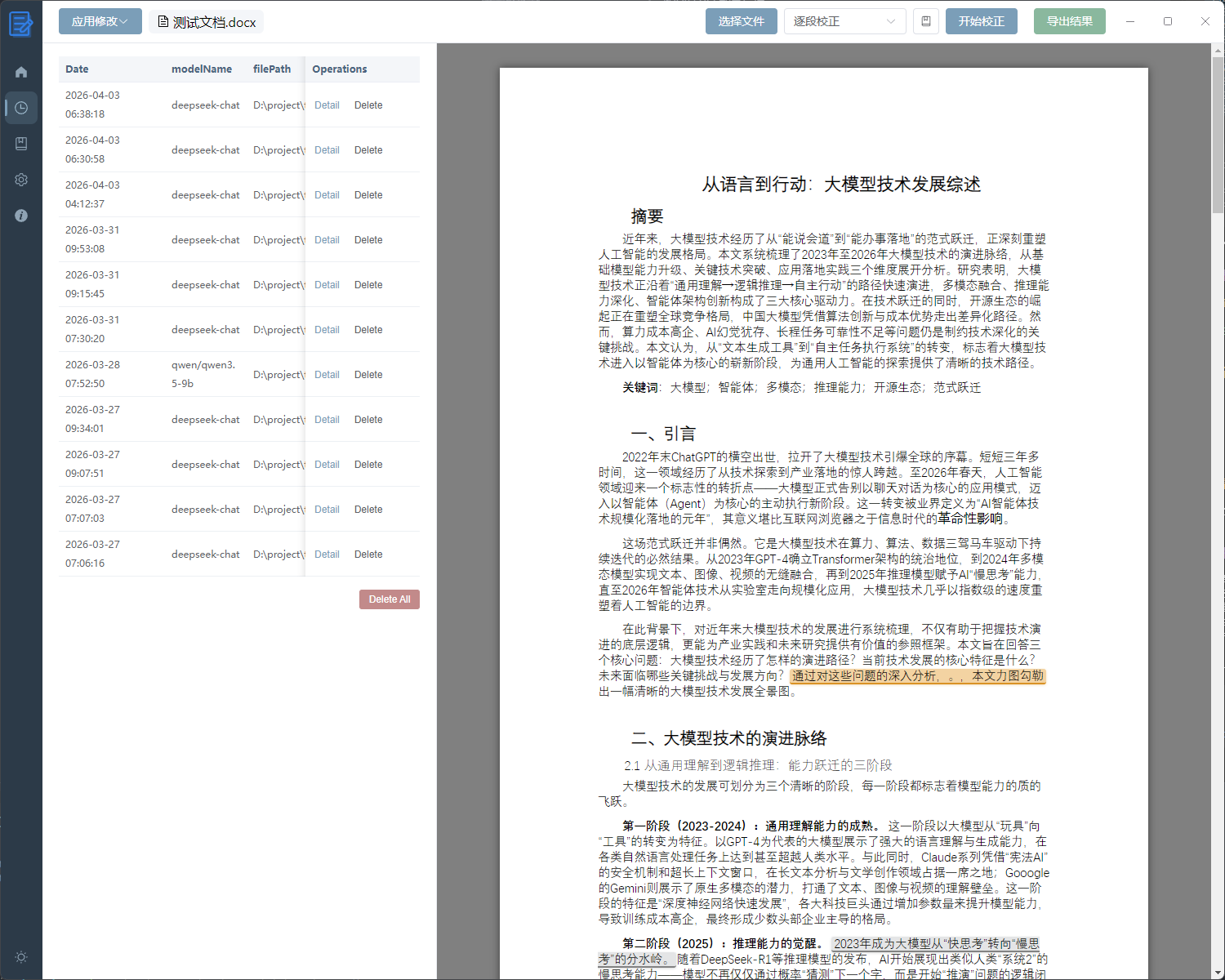
Task: Open Detail for the 2026-03-31 09:15:45 record
Action: pos(327,285)
